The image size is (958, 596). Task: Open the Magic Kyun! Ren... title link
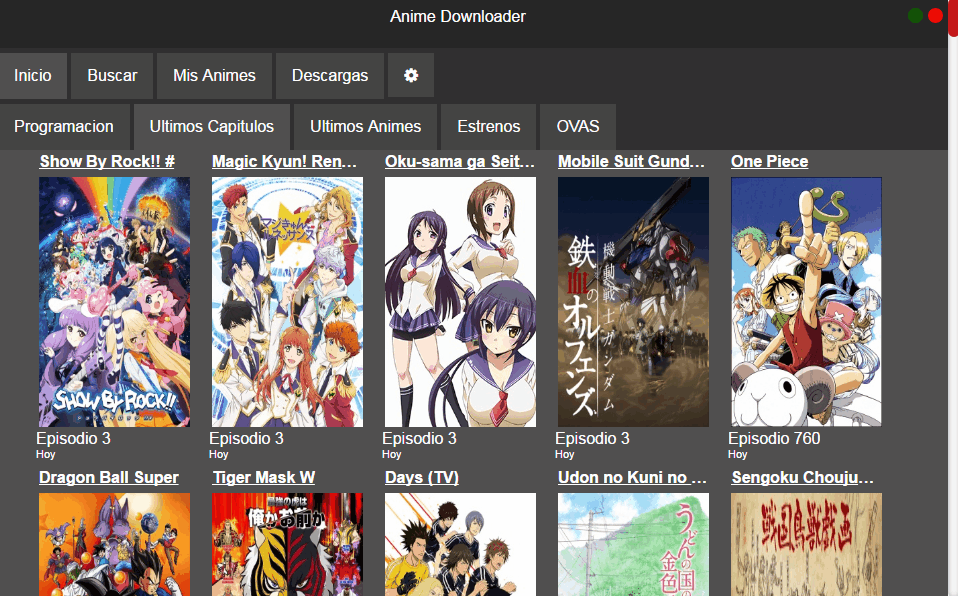tap(284, 161)
